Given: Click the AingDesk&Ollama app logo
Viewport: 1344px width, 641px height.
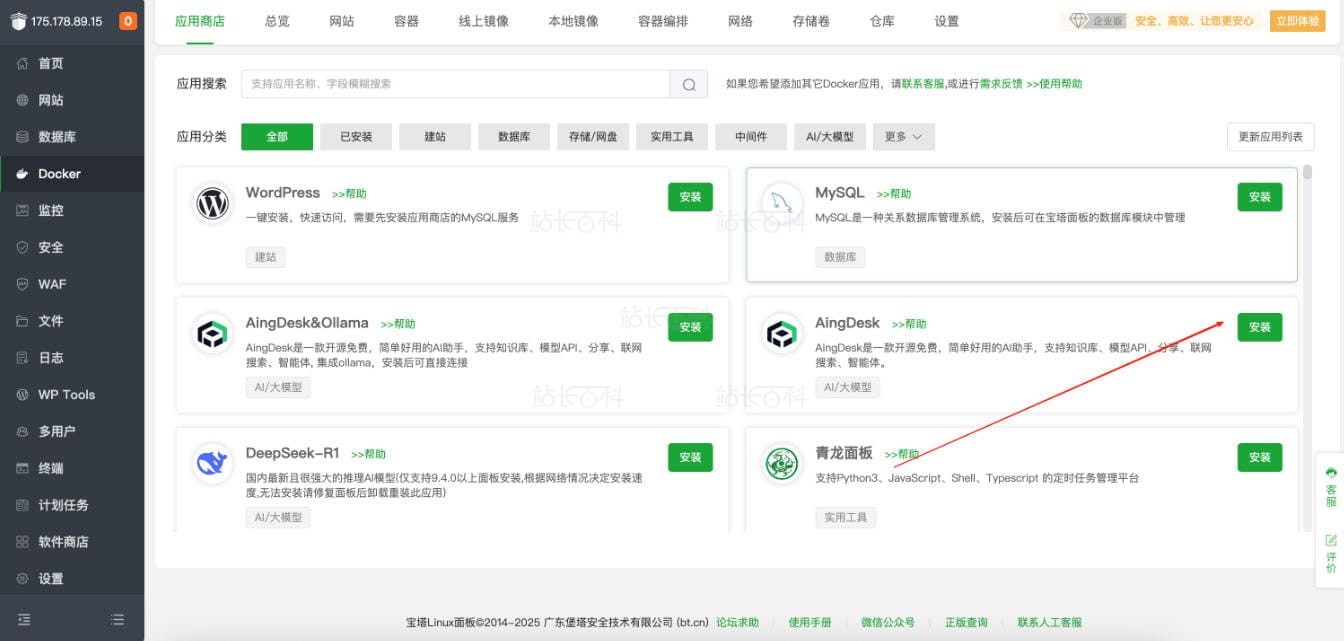Looking at the screenshot, I should tap(213, 333).
